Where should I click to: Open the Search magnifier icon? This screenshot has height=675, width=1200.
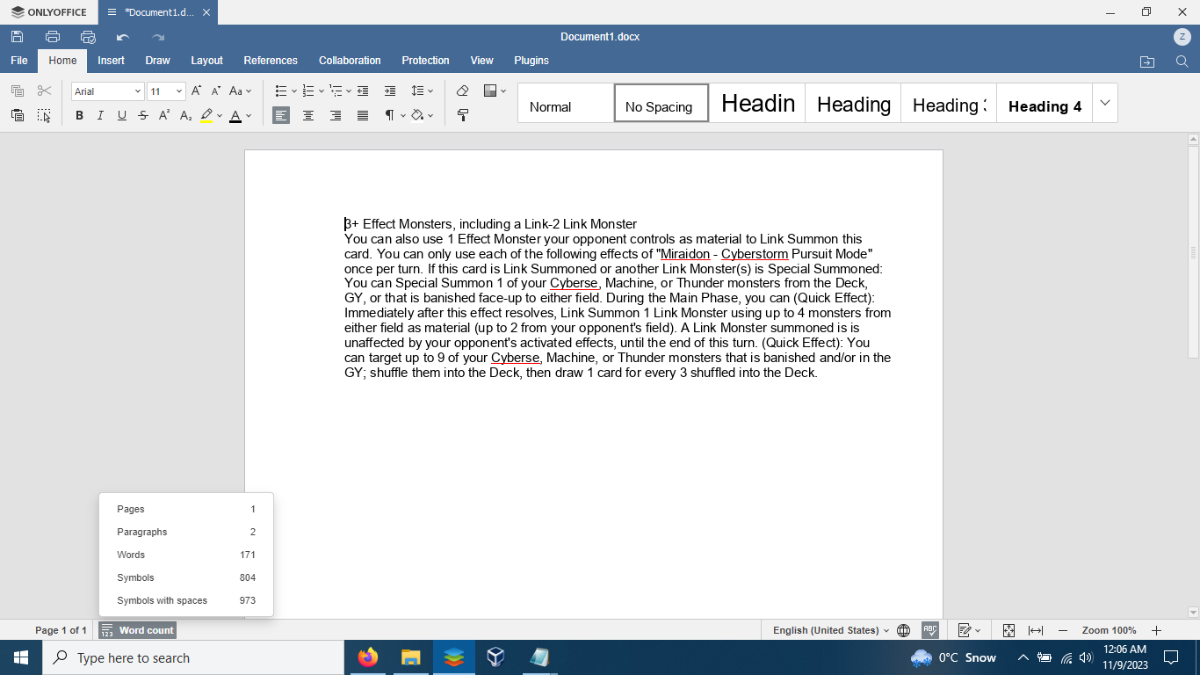[x=1182, y=61]
